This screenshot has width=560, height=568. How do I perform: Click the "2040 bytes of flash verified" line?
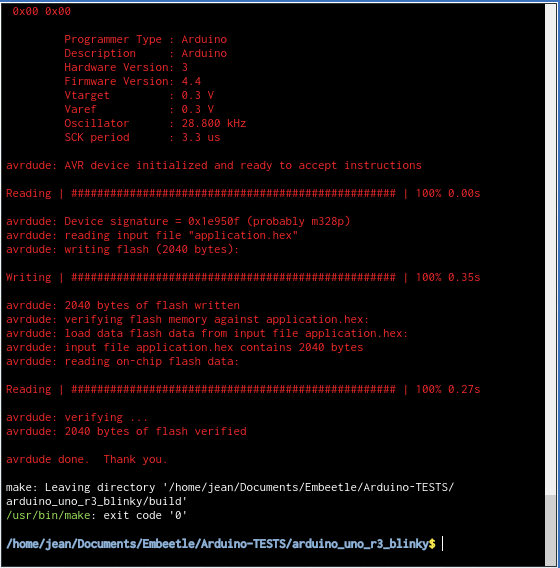click(126, 431)
